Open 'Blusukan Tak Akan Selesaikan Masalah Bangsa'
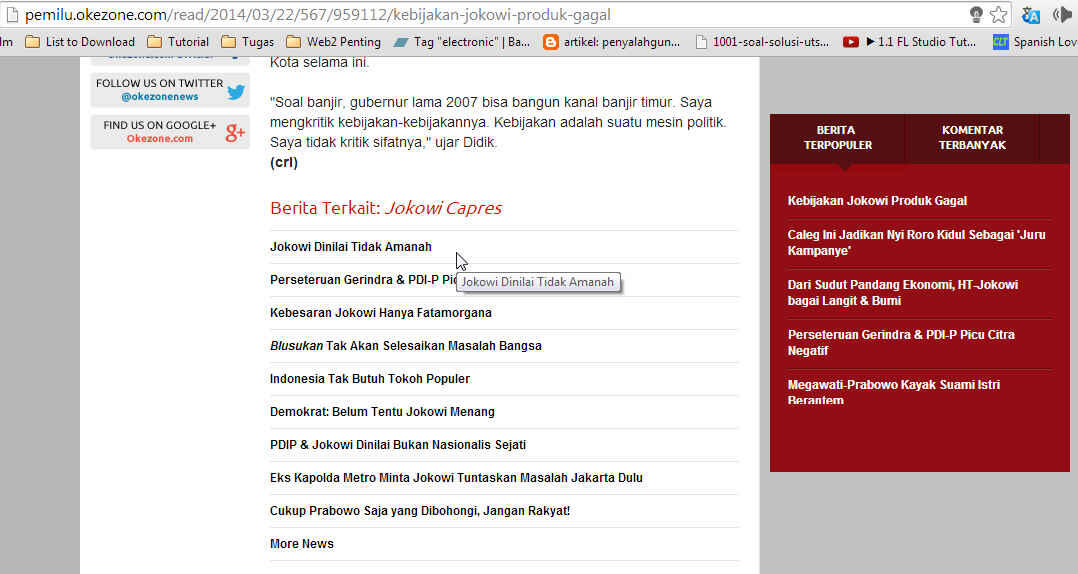The width and height of the screenshot is (1078, 574). pos(406,346)
